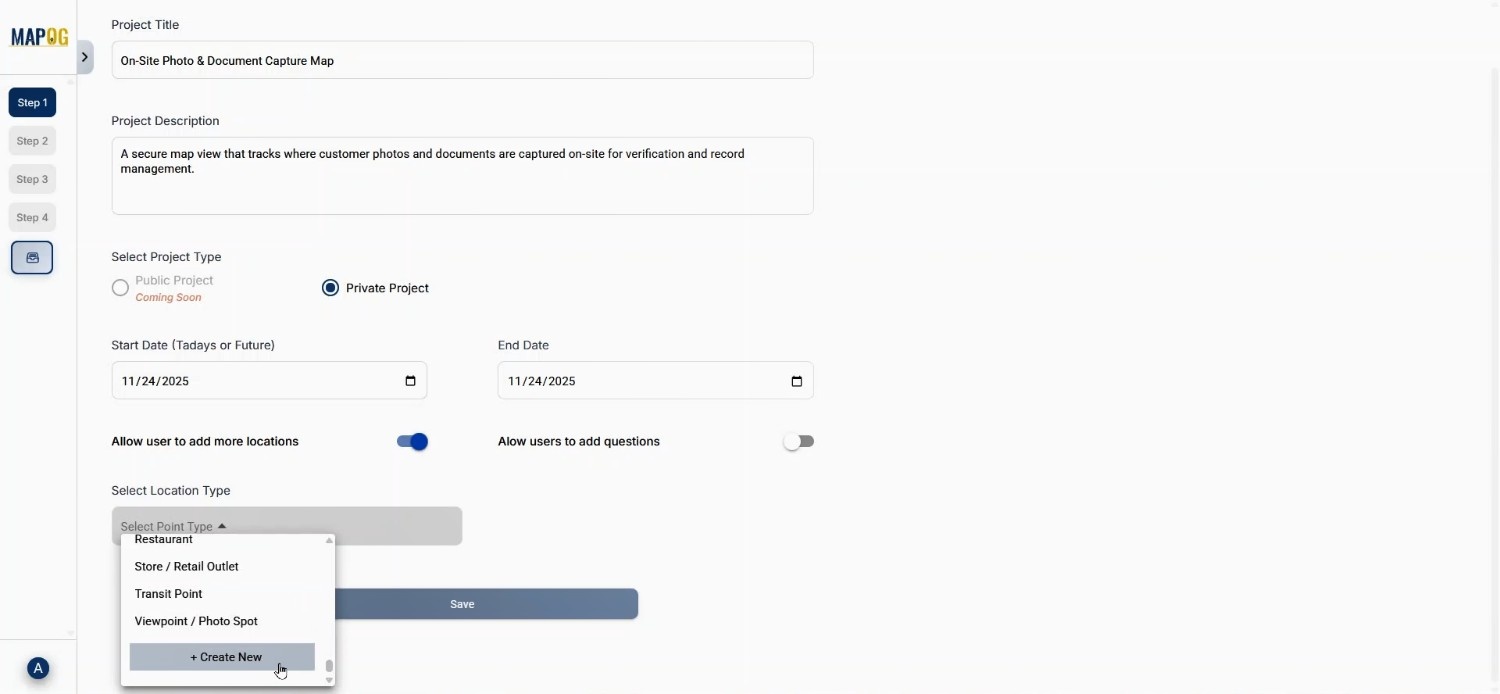Open the account avatar at bottom left

(x=38, y=668)
